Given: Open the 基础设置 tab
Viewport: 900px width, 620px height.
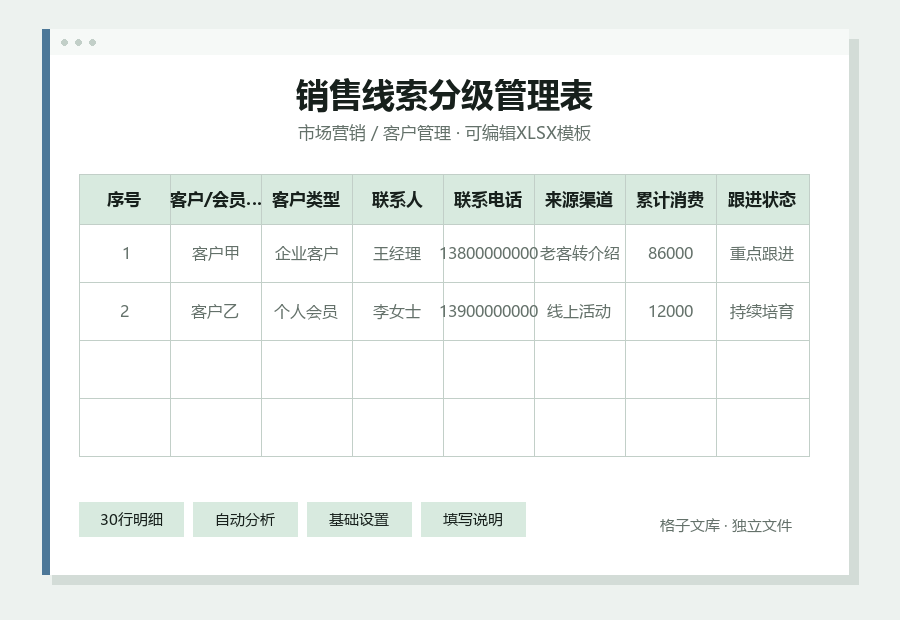Looking at the screenshot, I should (359, 520).
